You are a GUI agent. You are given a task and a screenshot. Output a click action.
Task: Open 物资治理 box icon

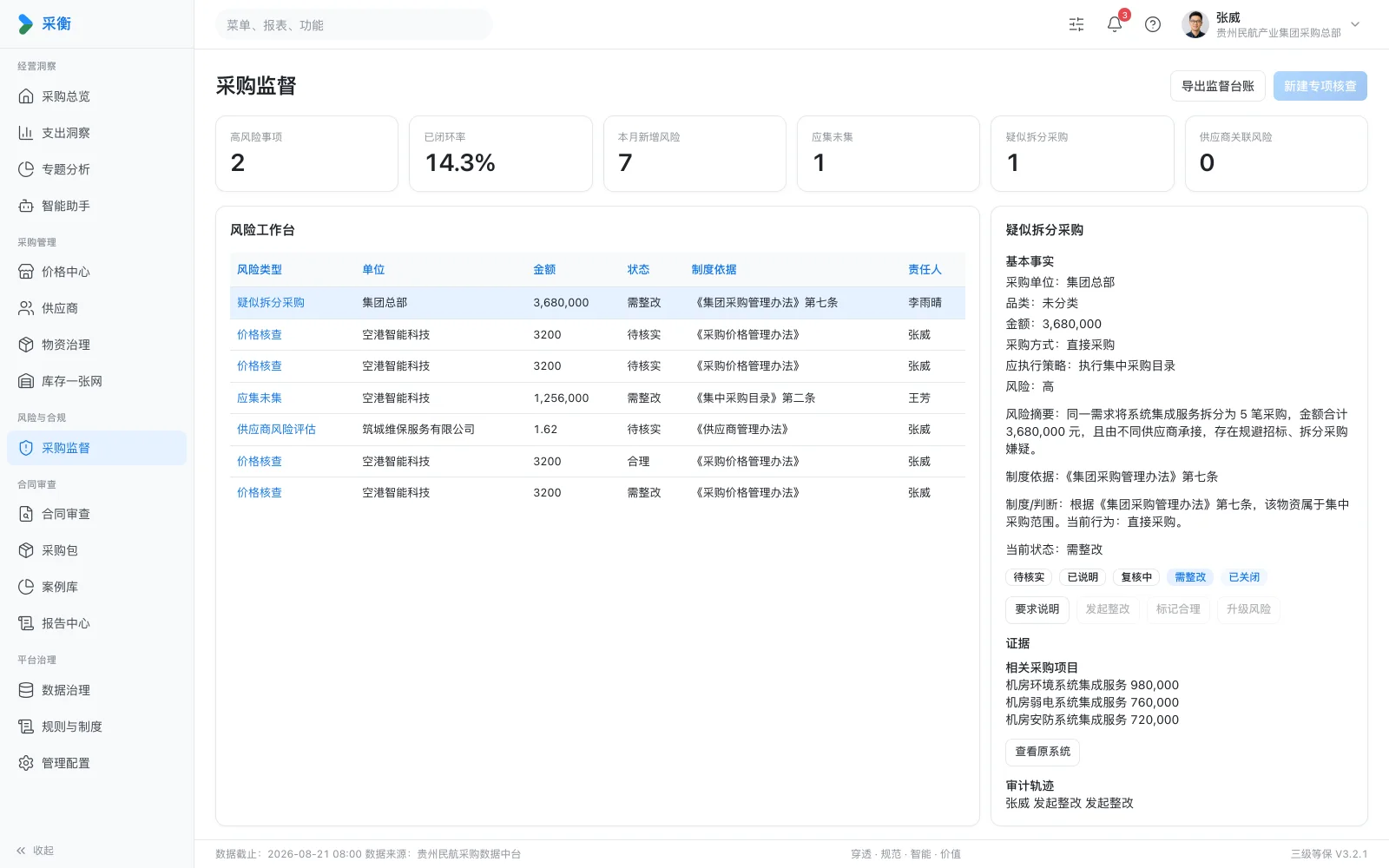tap(26, 345)
